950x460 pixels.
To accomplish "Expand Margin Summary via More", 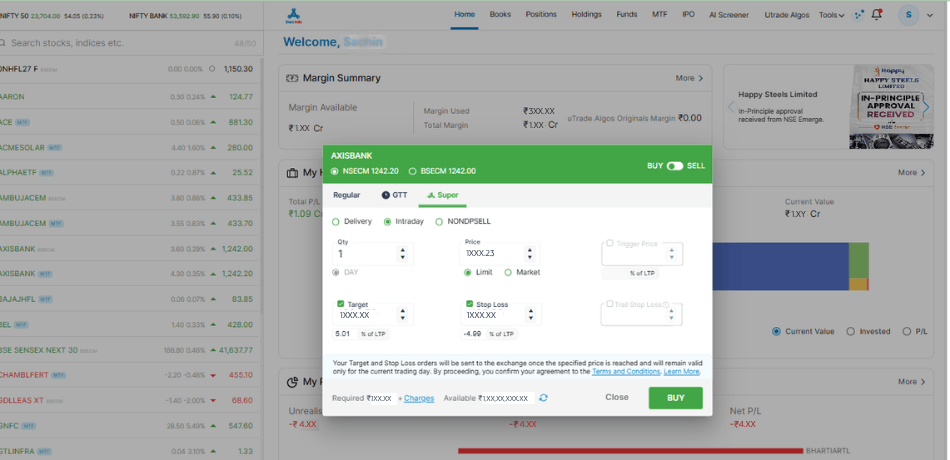I will pyautogui.click(x=689, y=78).
